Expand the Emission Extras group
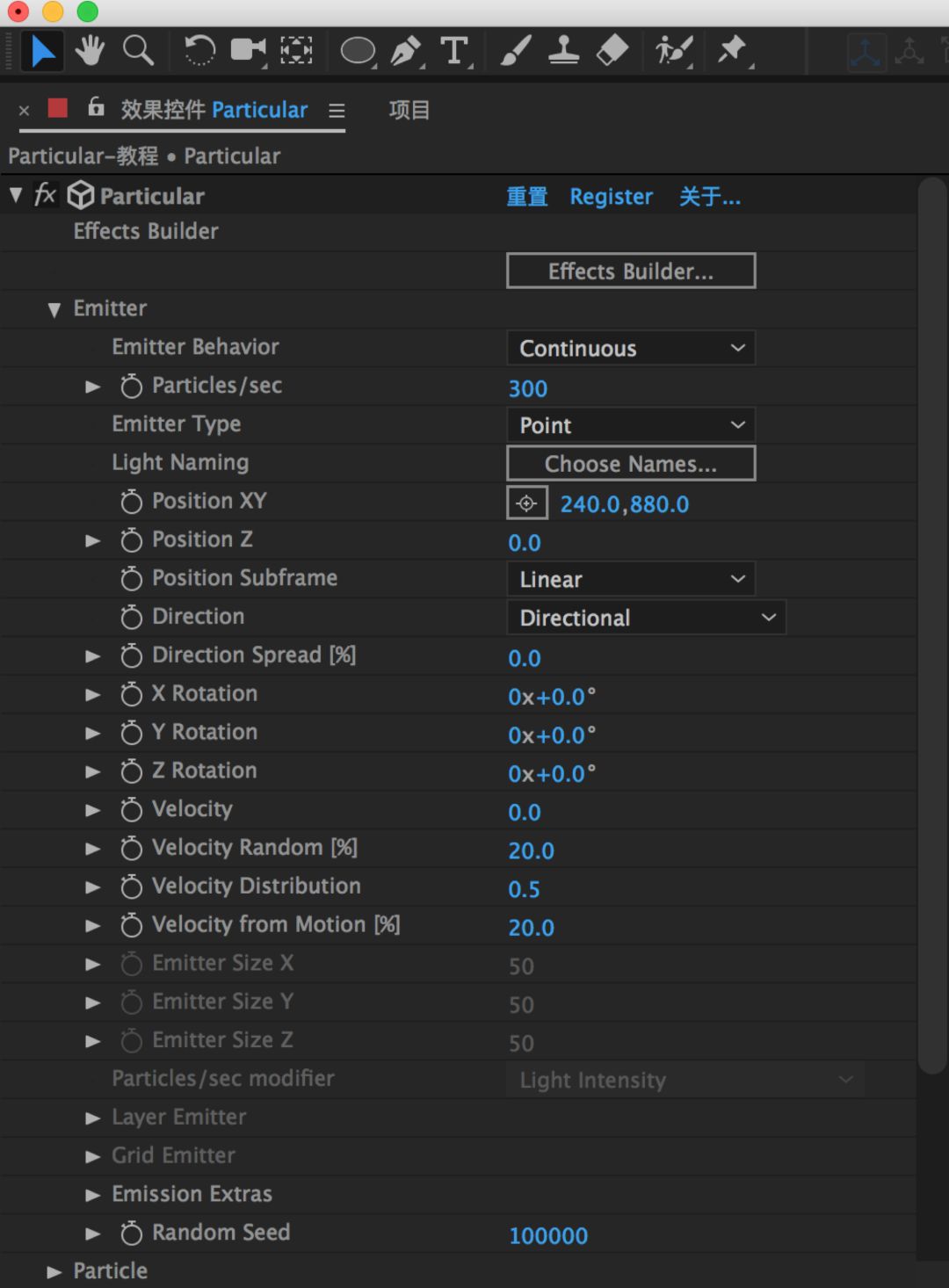Image resolution: width=949 pixels, height=1288 pixels. coord(92,1196)
